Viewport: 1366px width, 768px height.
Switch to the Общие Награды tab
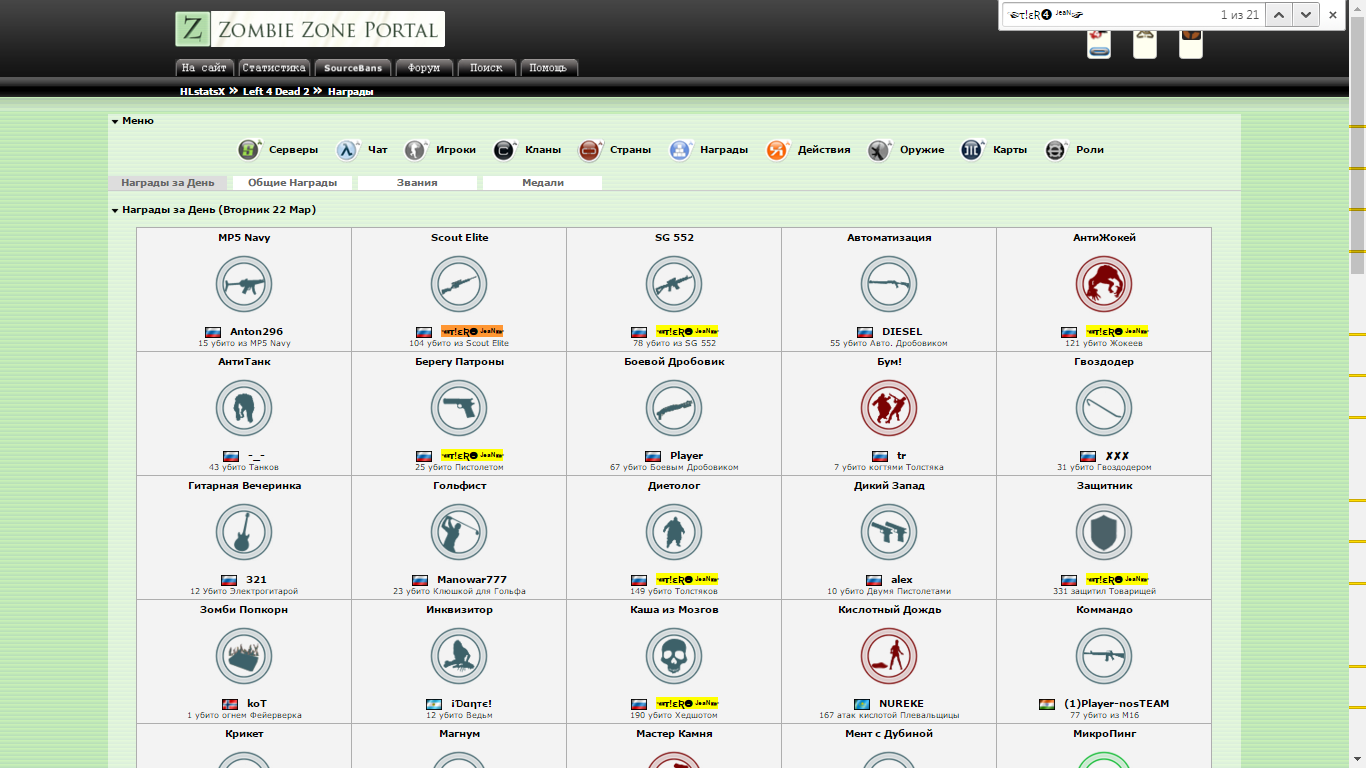(294, 183)
